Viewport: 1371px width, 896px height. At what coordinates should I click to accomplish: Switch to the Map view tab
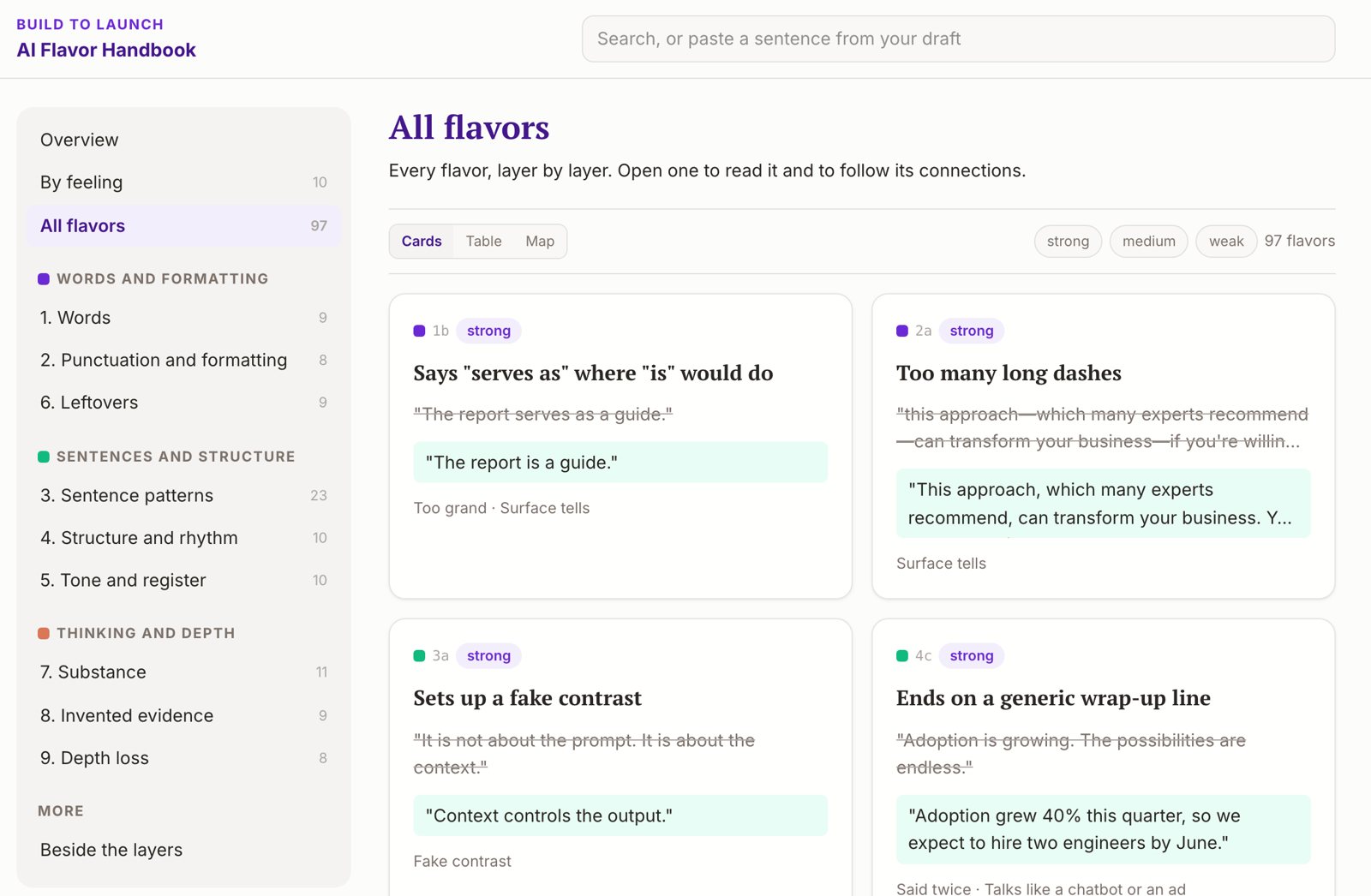pos(540,242)
